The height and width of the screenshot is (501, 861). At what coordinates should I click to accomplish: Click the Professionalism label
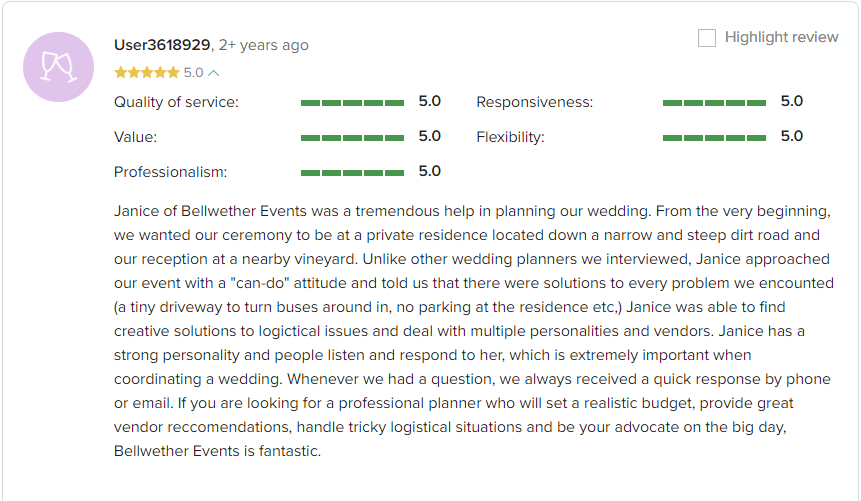click(170, 172)
